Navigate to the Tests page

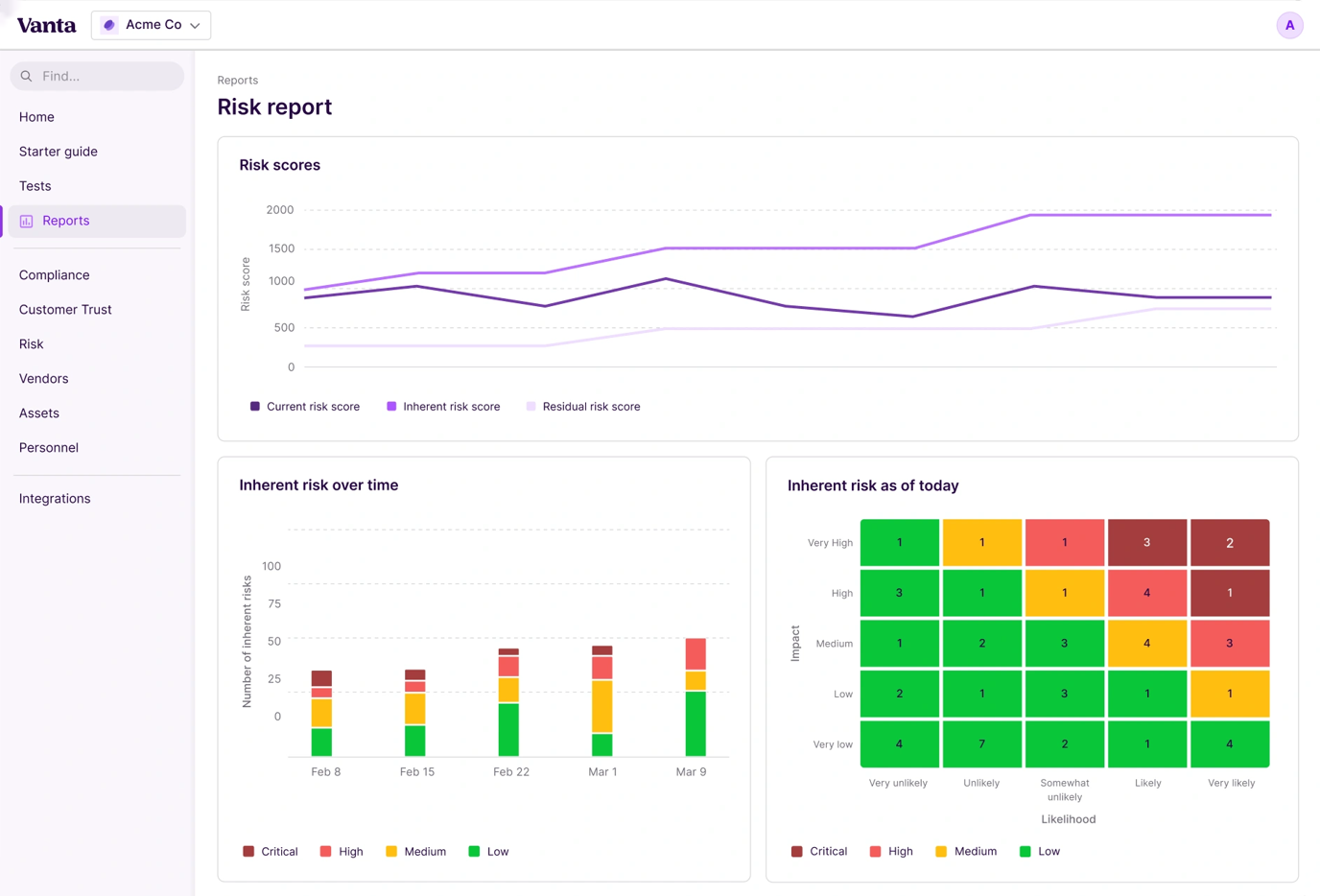click(35, 185)
